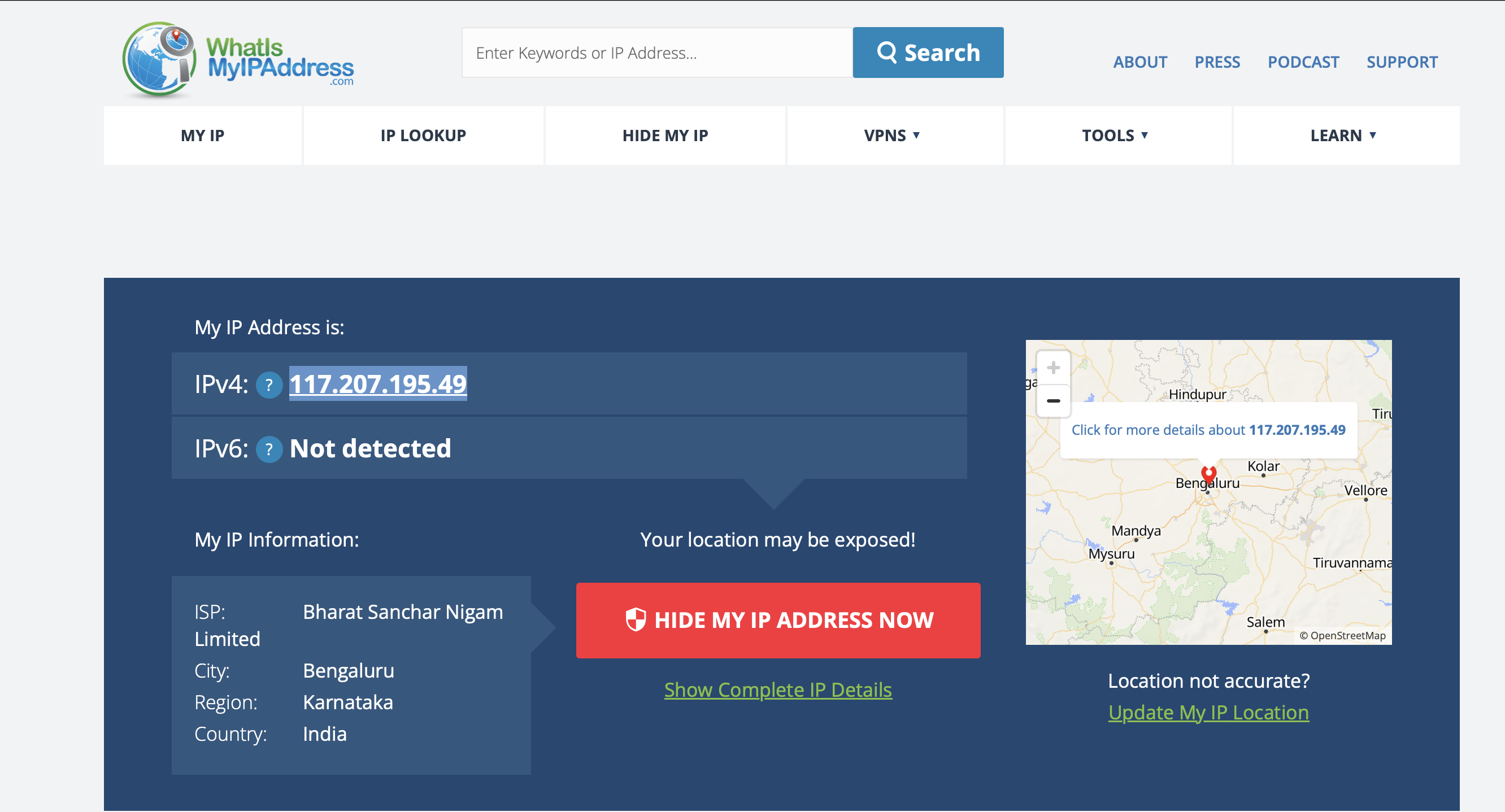Expand the LEARN dropdown menu
This screenshot has height=812, width=1505.
pos(1346,136)
